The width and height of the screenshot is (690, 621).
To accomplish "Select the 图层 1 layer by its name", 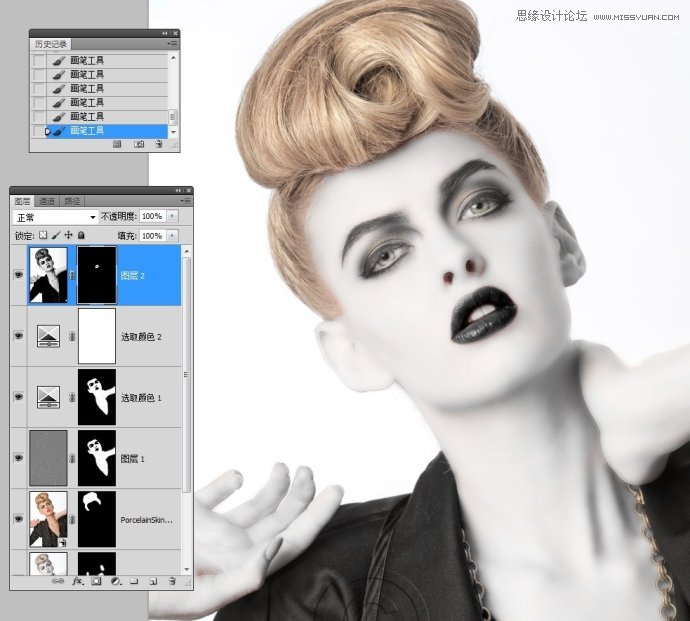I will coord(132,458).
